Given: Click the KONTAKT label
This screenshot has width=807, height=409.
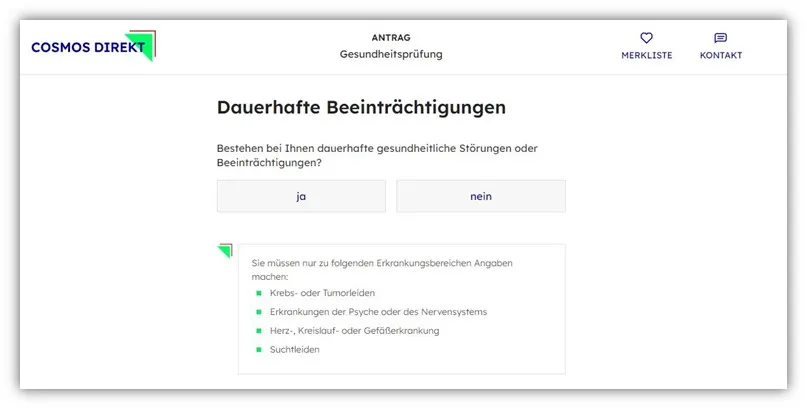Looking at the screenshot, I should (x=721, y=55).
